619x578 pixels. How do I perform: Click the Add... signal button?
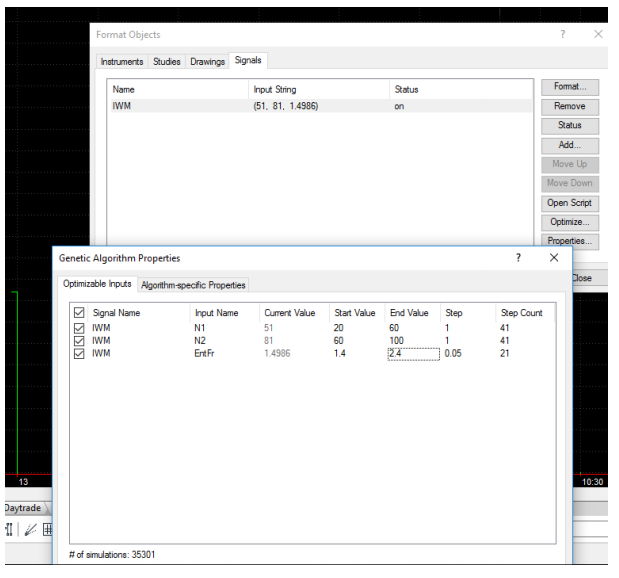tap(570, 145)
